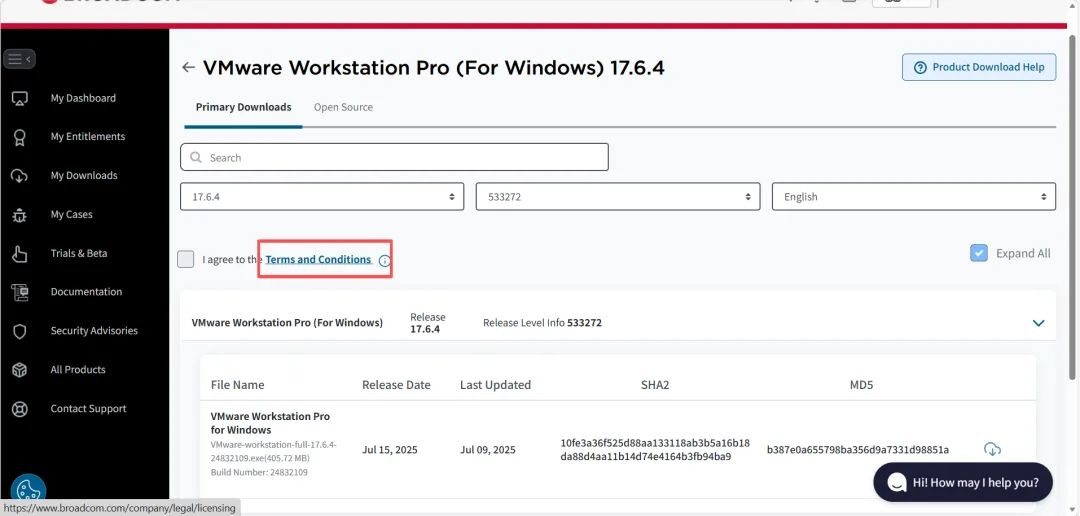Viewport: 1080px width, 516px height.
Task: Click the Jul 15, 2025 release date
Action: pos(390,451)
